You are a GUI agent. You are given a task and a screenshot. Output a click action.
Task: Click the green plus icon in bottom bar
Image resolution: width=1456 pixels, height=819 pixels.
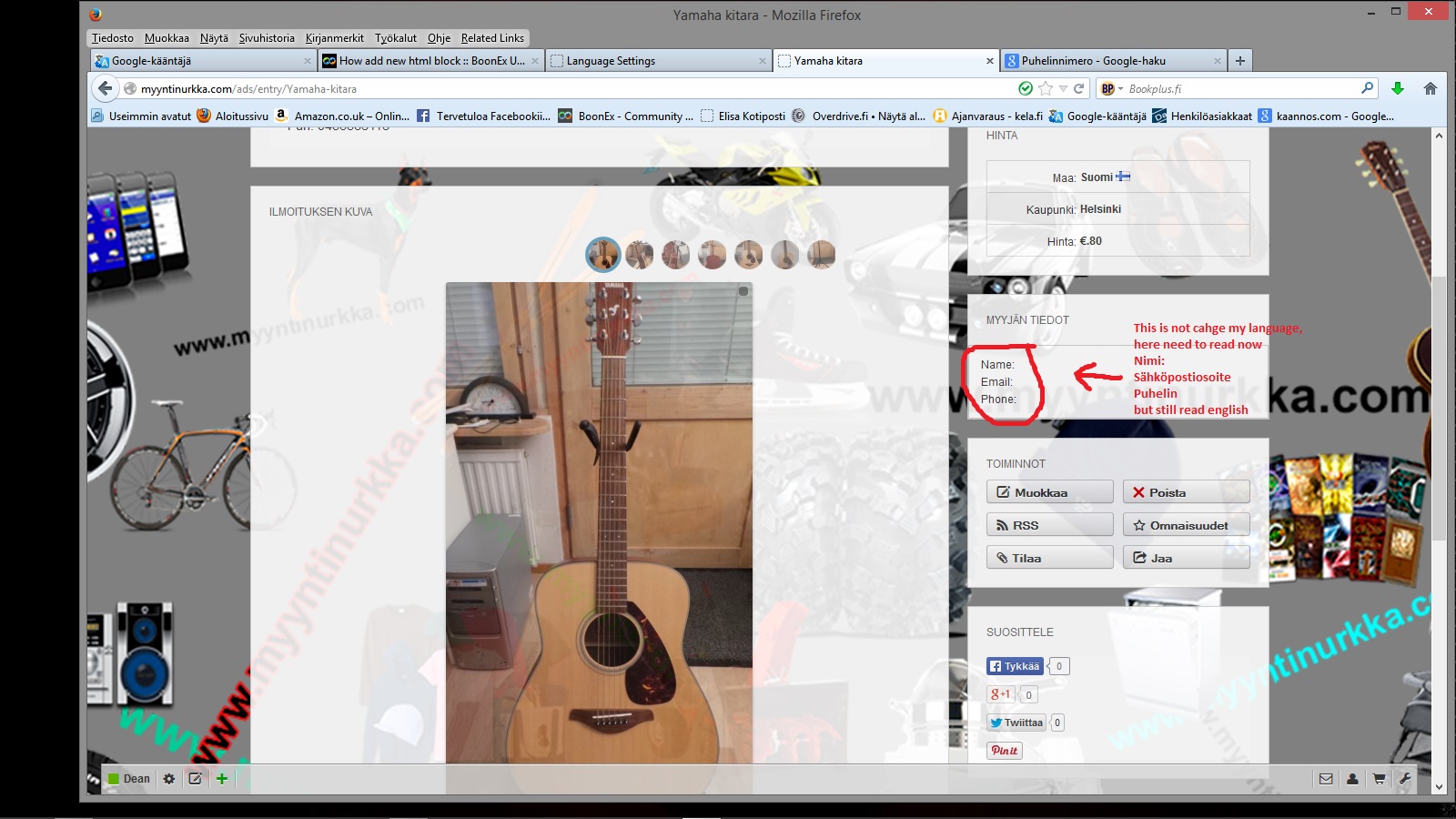click(221, 779)
